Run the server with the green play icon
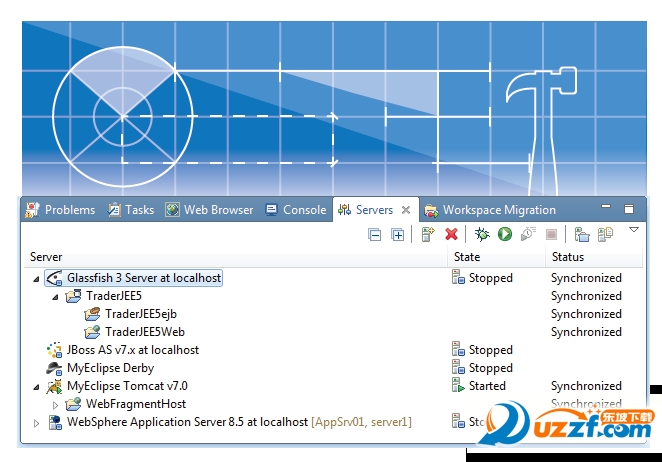This screenshot has height=462, width=662. click(x=505, y=234)
